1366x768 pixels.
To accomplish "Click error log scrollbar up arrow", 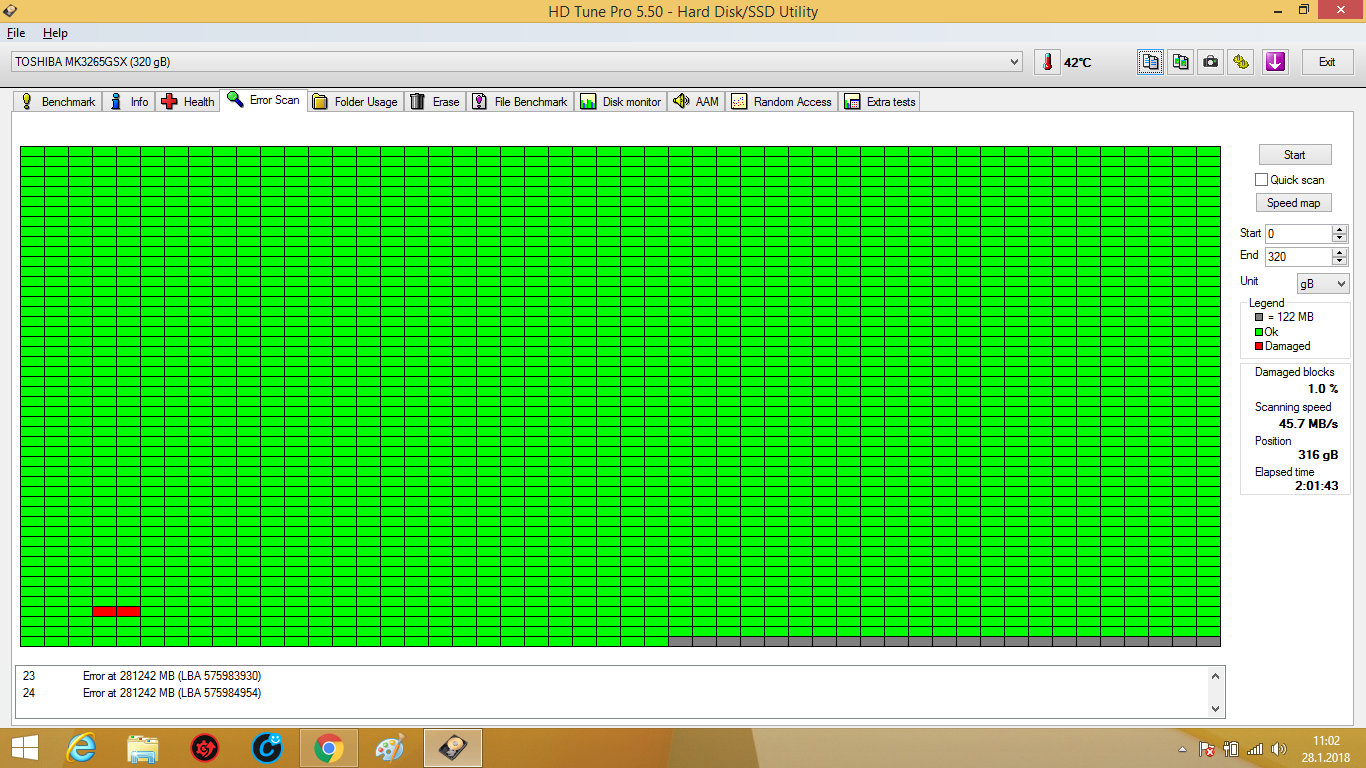I will pos(1216,677).
